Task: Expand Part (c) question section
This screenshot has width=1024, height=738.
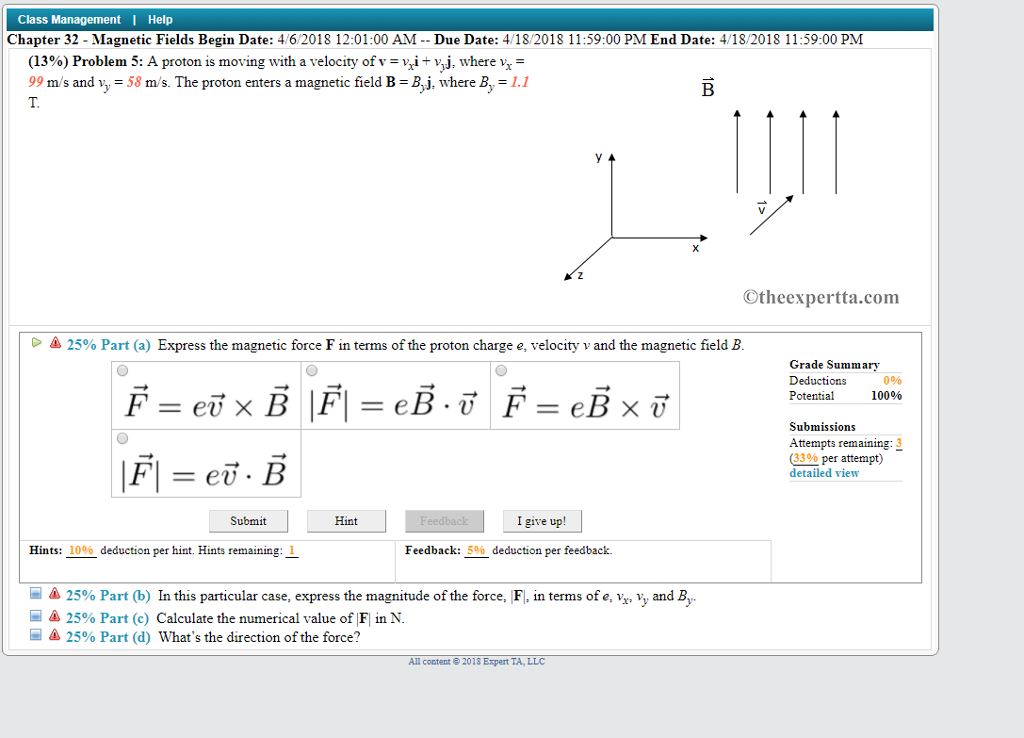Action: click(x=107, y=615)
